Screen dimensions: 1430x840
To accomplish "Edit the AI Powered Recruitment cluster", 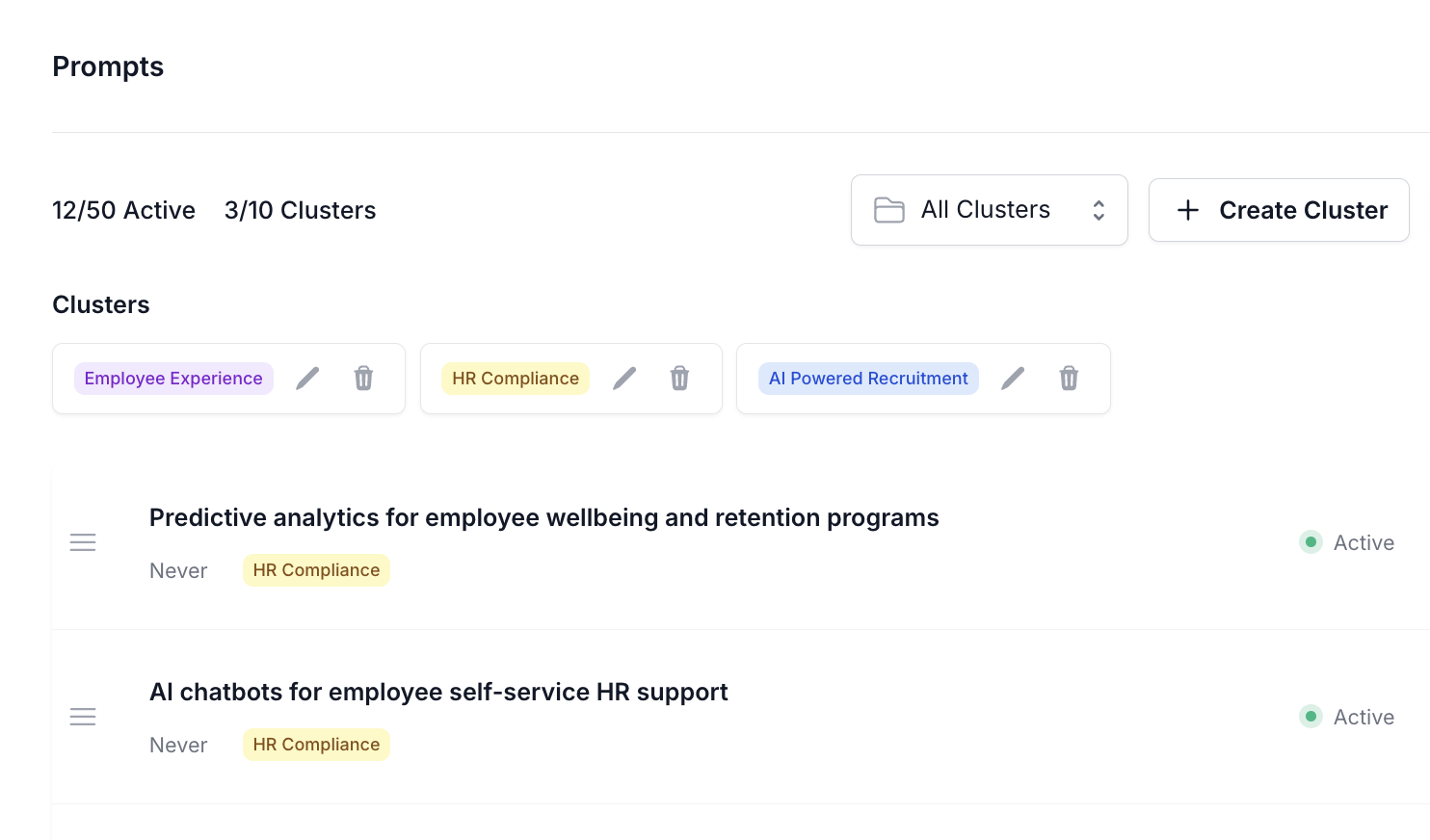I will point(1013,379).
